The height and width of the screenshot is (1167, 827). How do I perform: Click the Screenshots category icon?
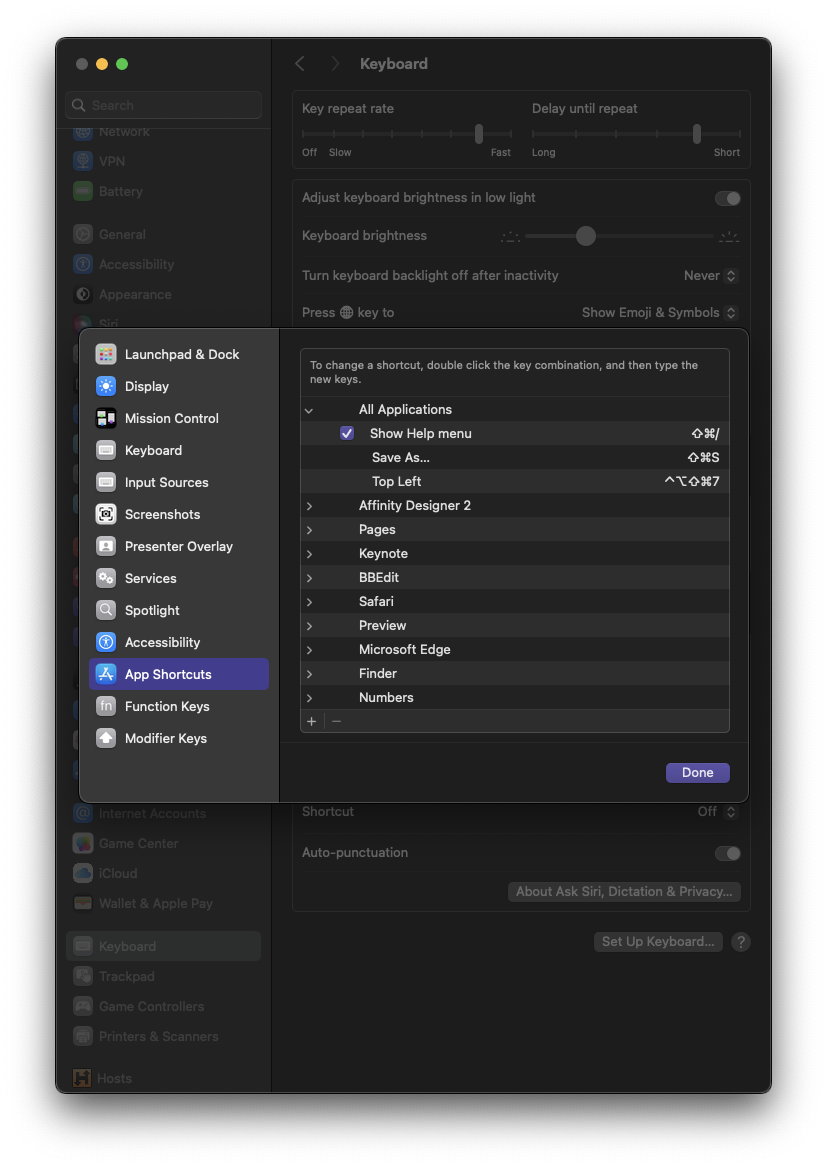click(x=106, y=514)
